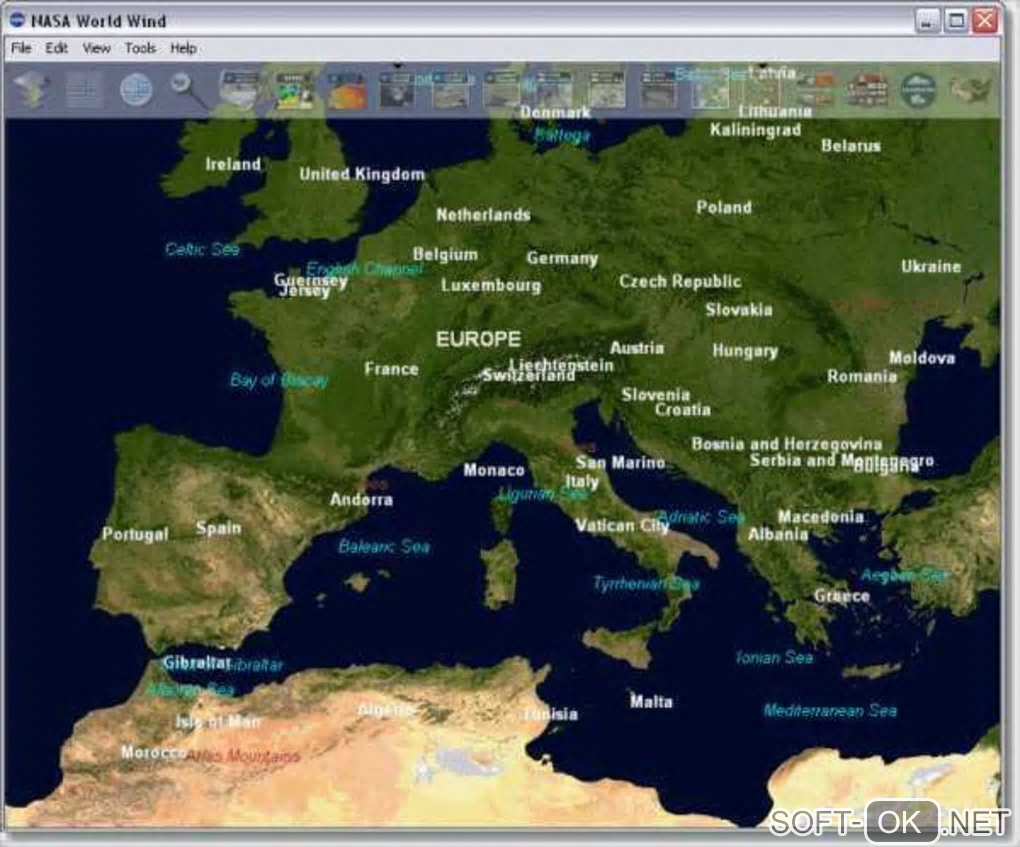Click the United Kingdom map label
The width and height of the screenshot is (1020, 847).
click(362, 174)
